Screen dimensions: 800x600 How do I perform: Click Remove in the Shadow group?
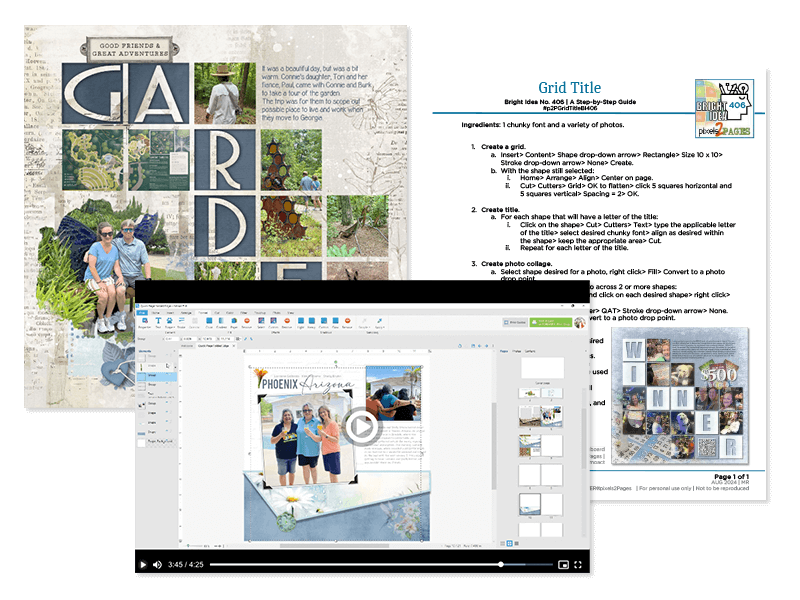point(347,323)
